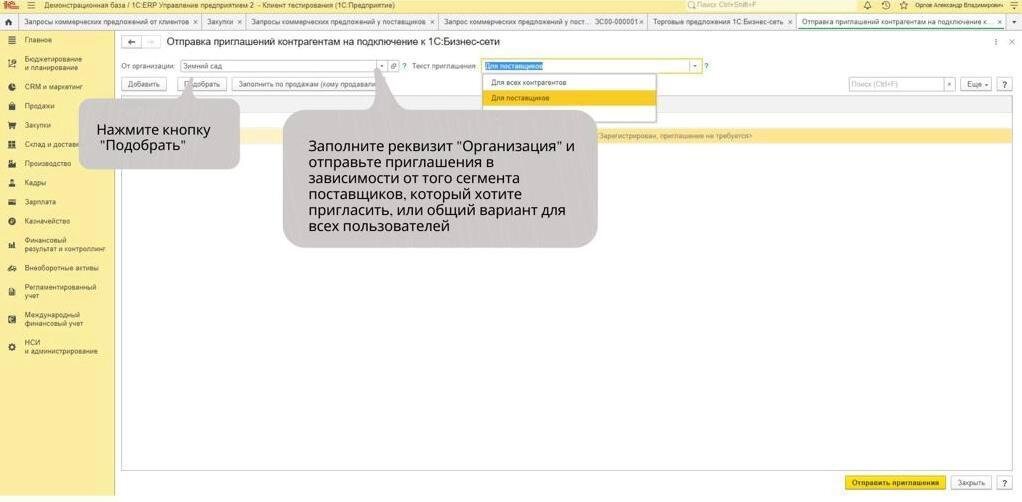Open the organization field's open-form icon

pos(394,66)
